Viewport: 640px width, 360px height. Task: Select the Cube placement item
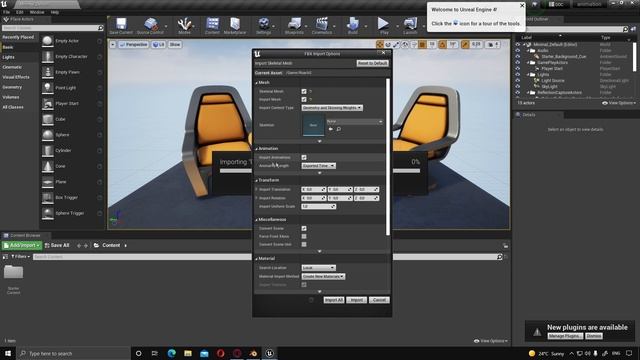click(72, 119)
